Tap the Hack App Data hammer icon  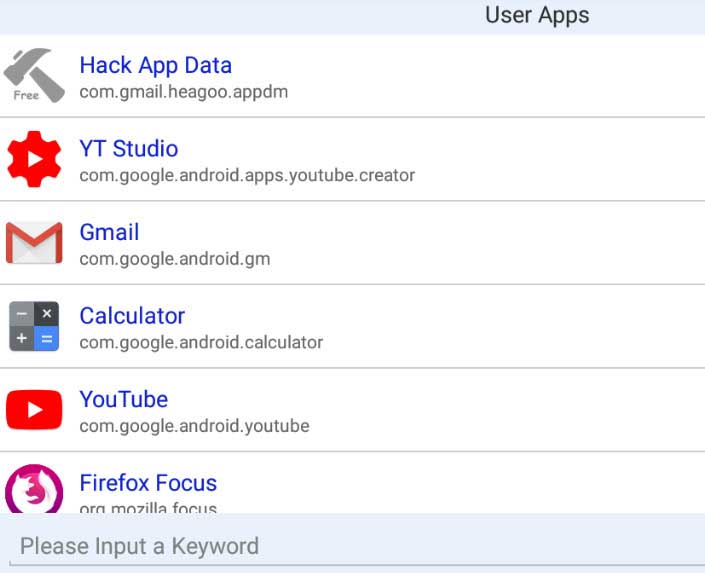[34, 76]
